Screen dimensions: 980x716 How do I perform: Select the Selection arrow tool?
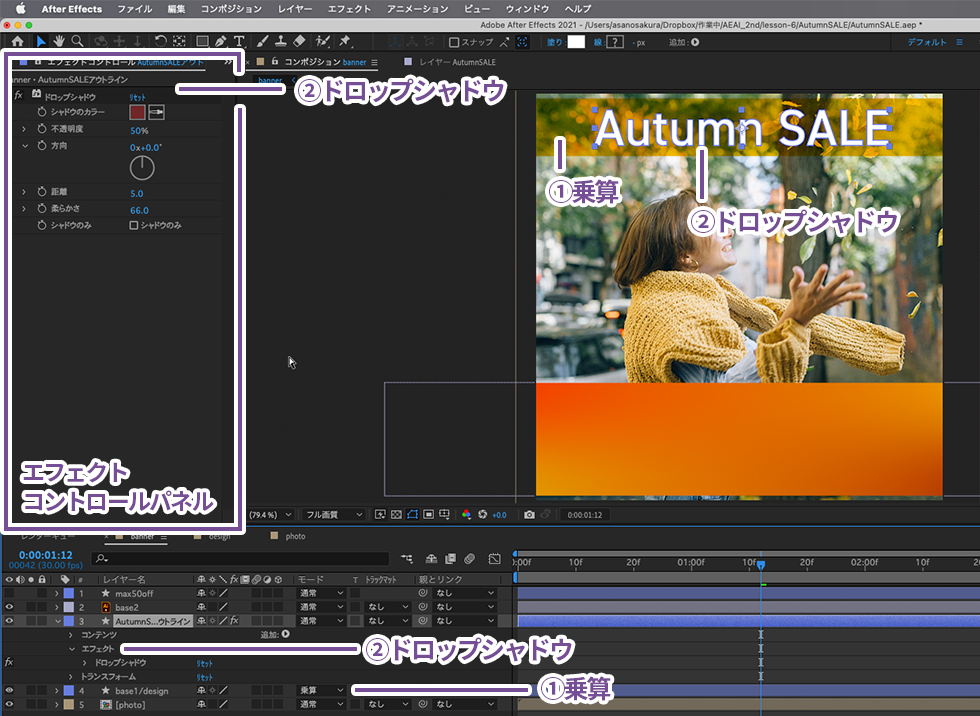[41, 41]
